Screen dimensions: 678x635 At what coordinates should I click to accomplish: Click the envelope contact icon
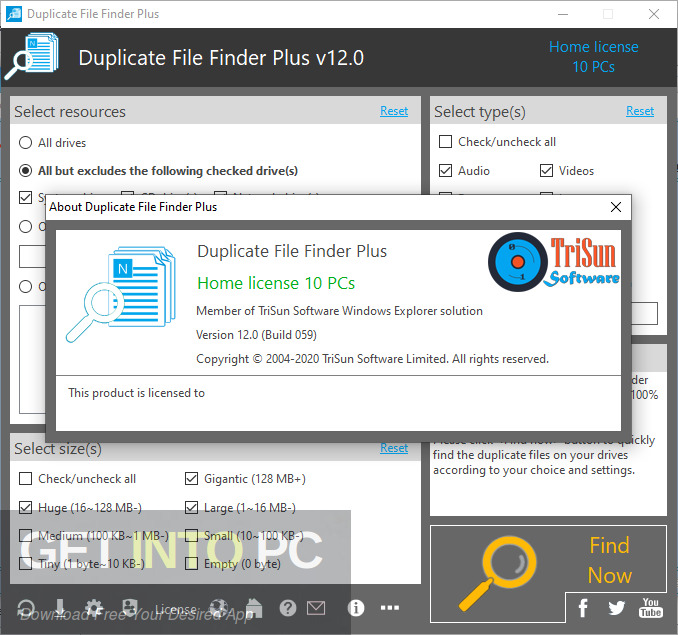point(316,608)
